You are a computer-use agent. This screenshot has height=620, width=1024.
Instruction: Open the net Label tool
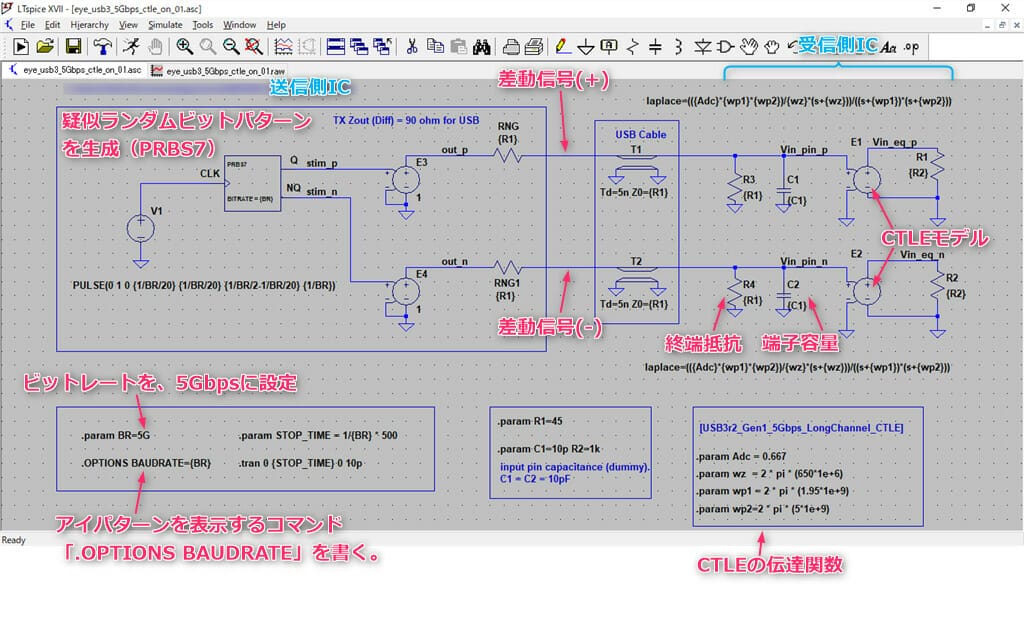point(608,45)
